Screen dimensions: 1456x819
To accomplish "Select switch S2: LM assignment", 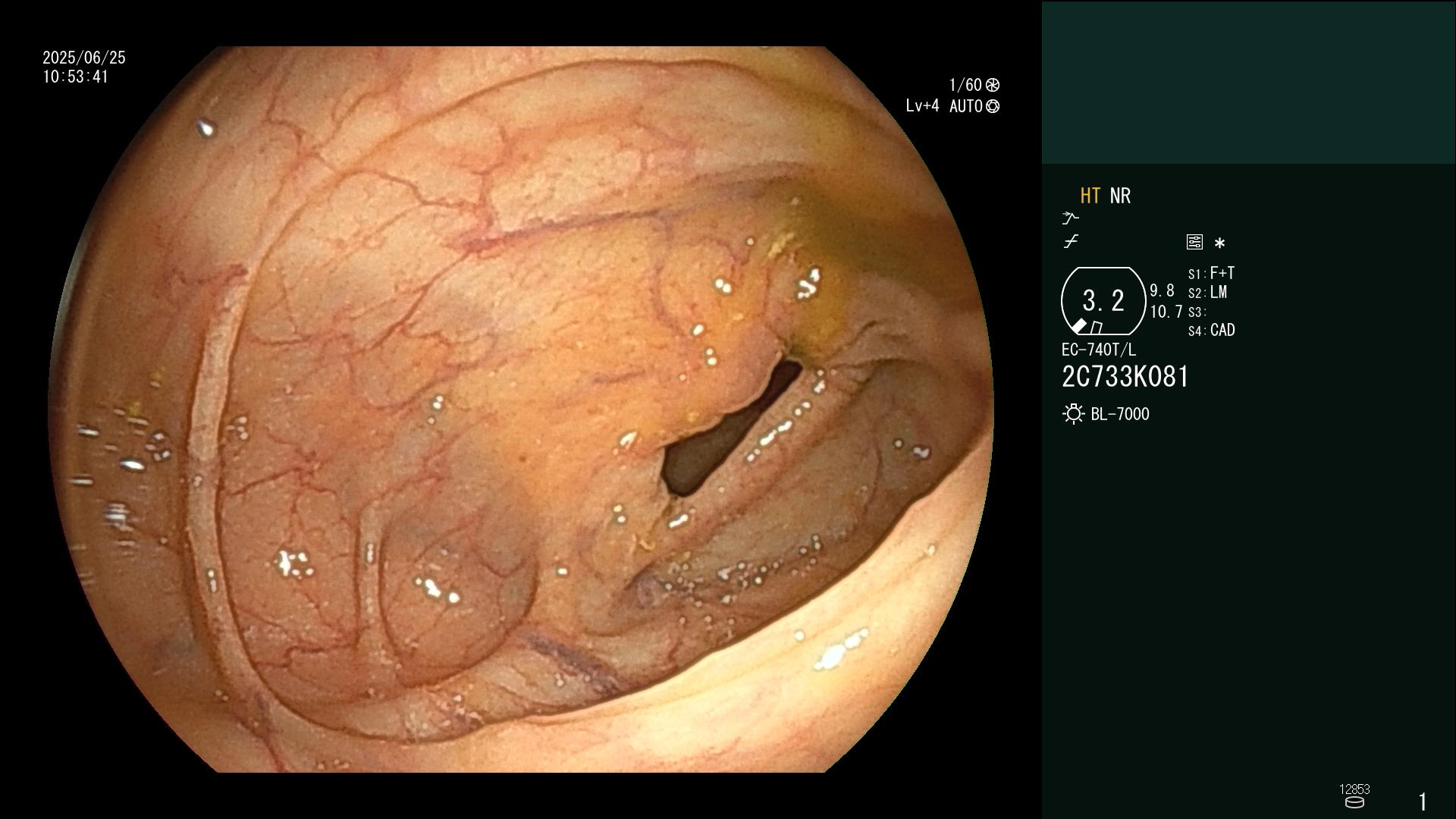I will coord(1207,293).
